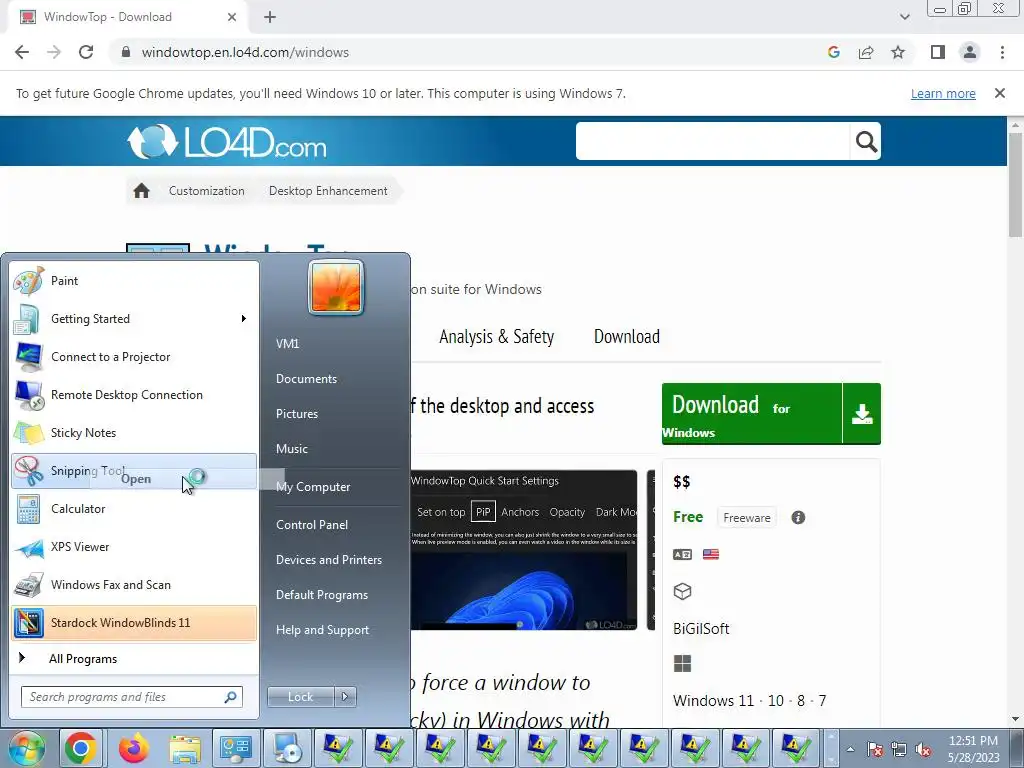The height and width of the screenshot is (768, 1024).
Task: Launch Remote Desktop Connection
Action: [134, 394]
